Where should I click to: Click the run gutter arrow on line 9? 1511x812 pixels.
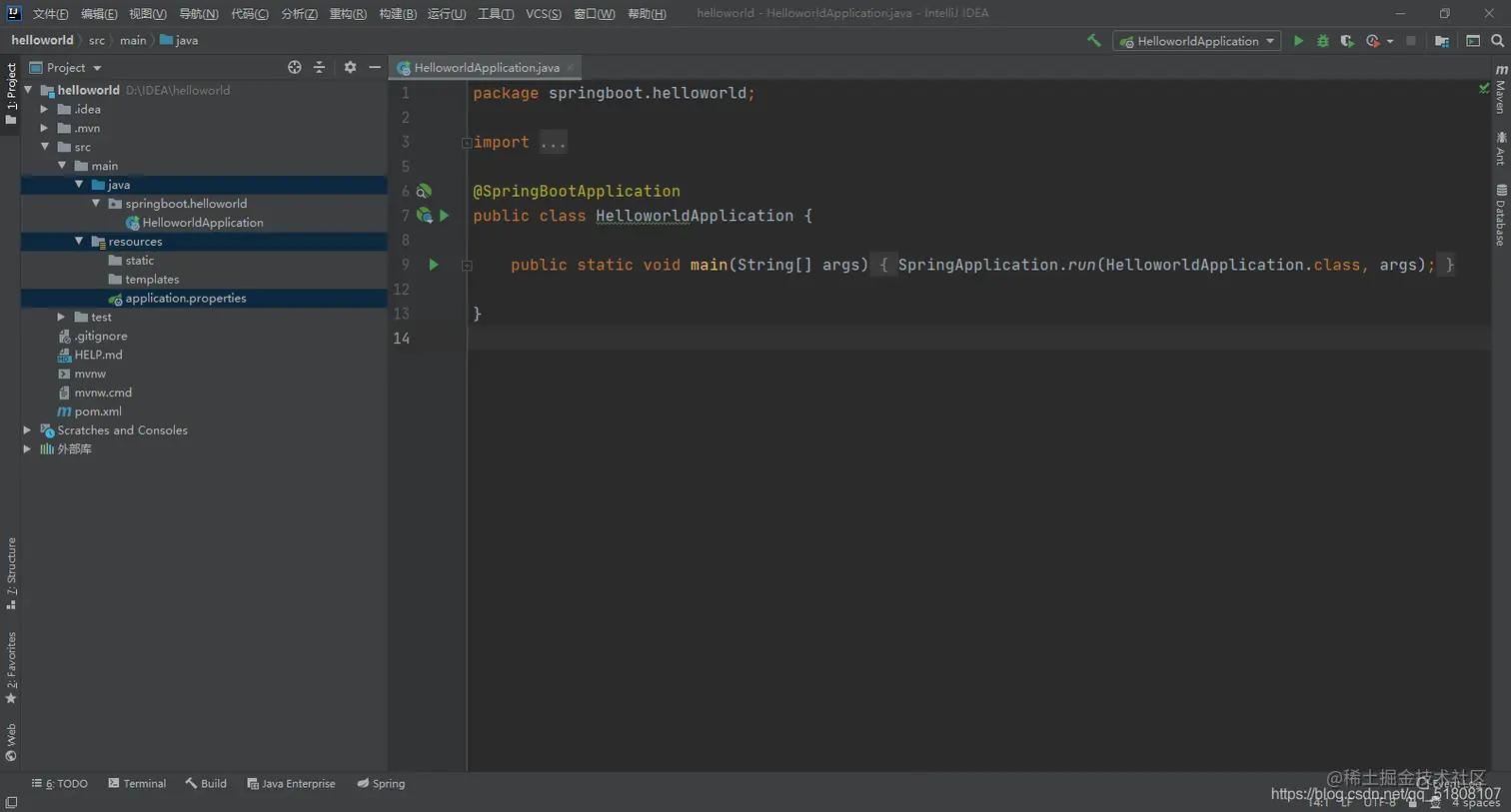pos(434,265)
